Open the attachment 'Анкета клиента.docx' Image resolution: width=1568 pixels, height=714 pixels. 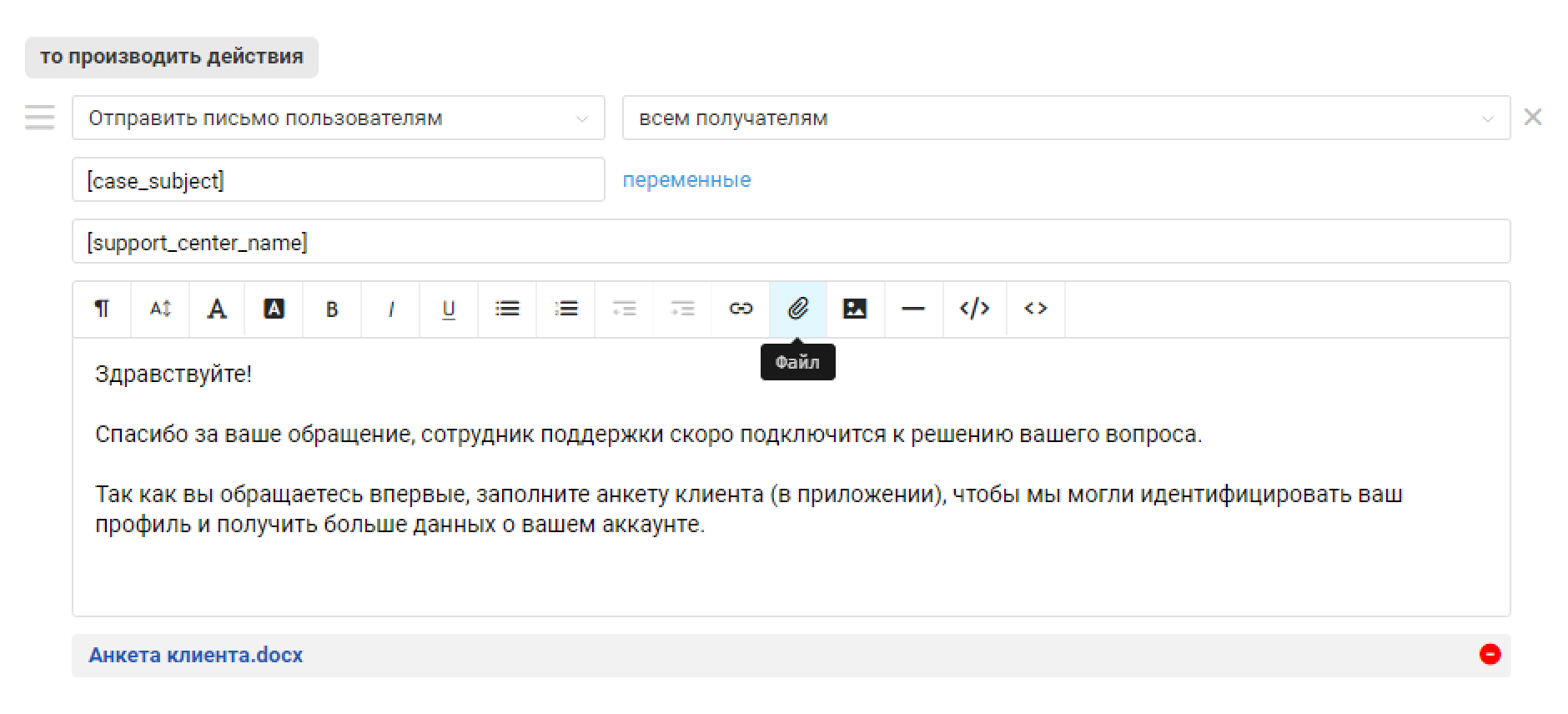click(196, 655)
